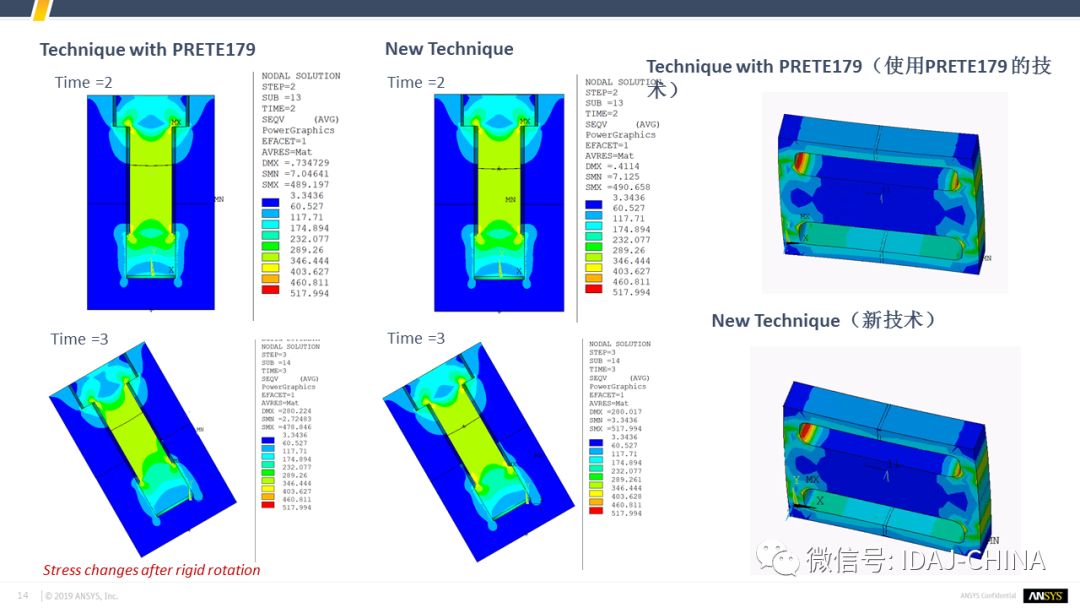Select the blue 3.3436 legend swatch, New Technique Time=2
Screen dimensions: 1080x608
point(594,205)
